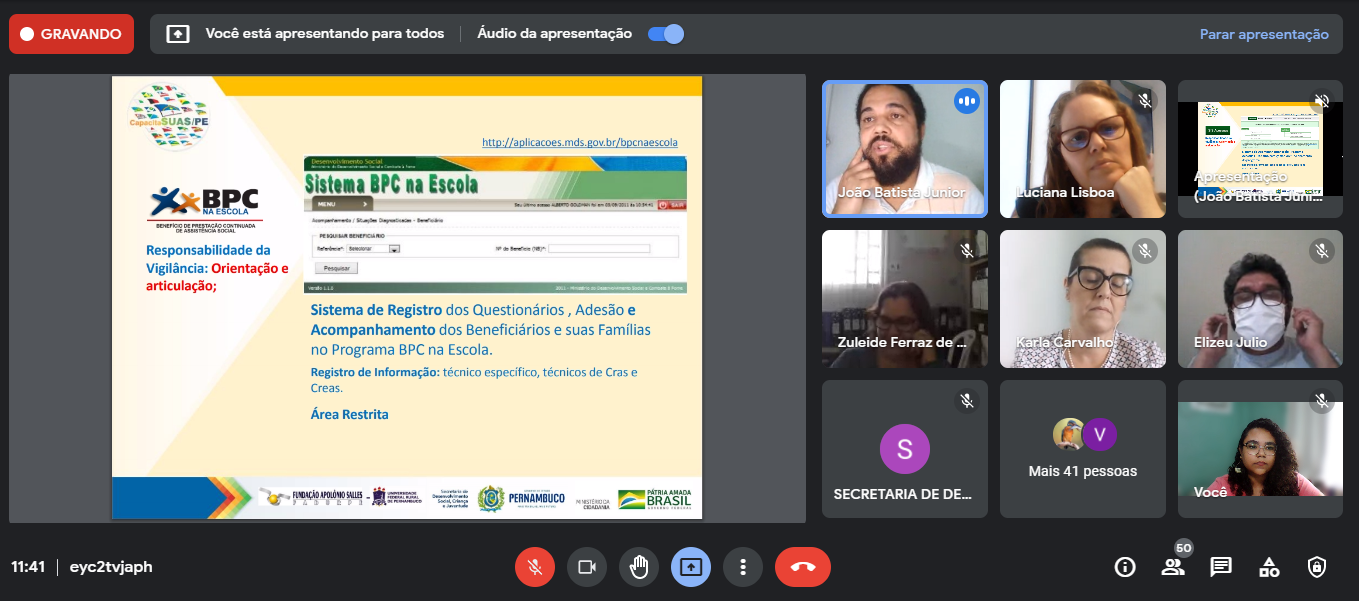Click the present screen button
Screen dimensions: 1359x601
[691, 567]
